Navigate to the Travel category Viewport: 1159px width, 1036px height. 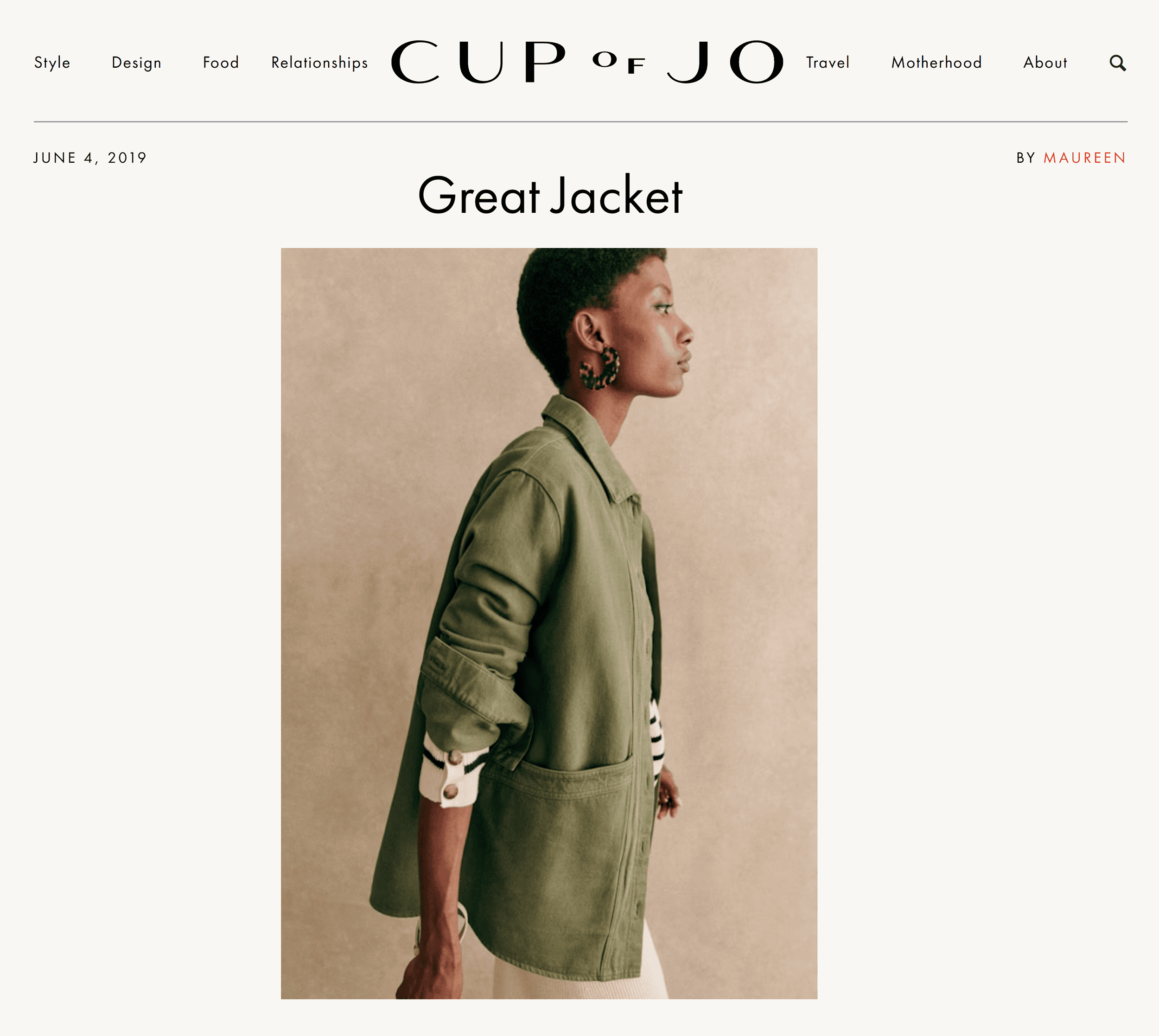point(828,63)
